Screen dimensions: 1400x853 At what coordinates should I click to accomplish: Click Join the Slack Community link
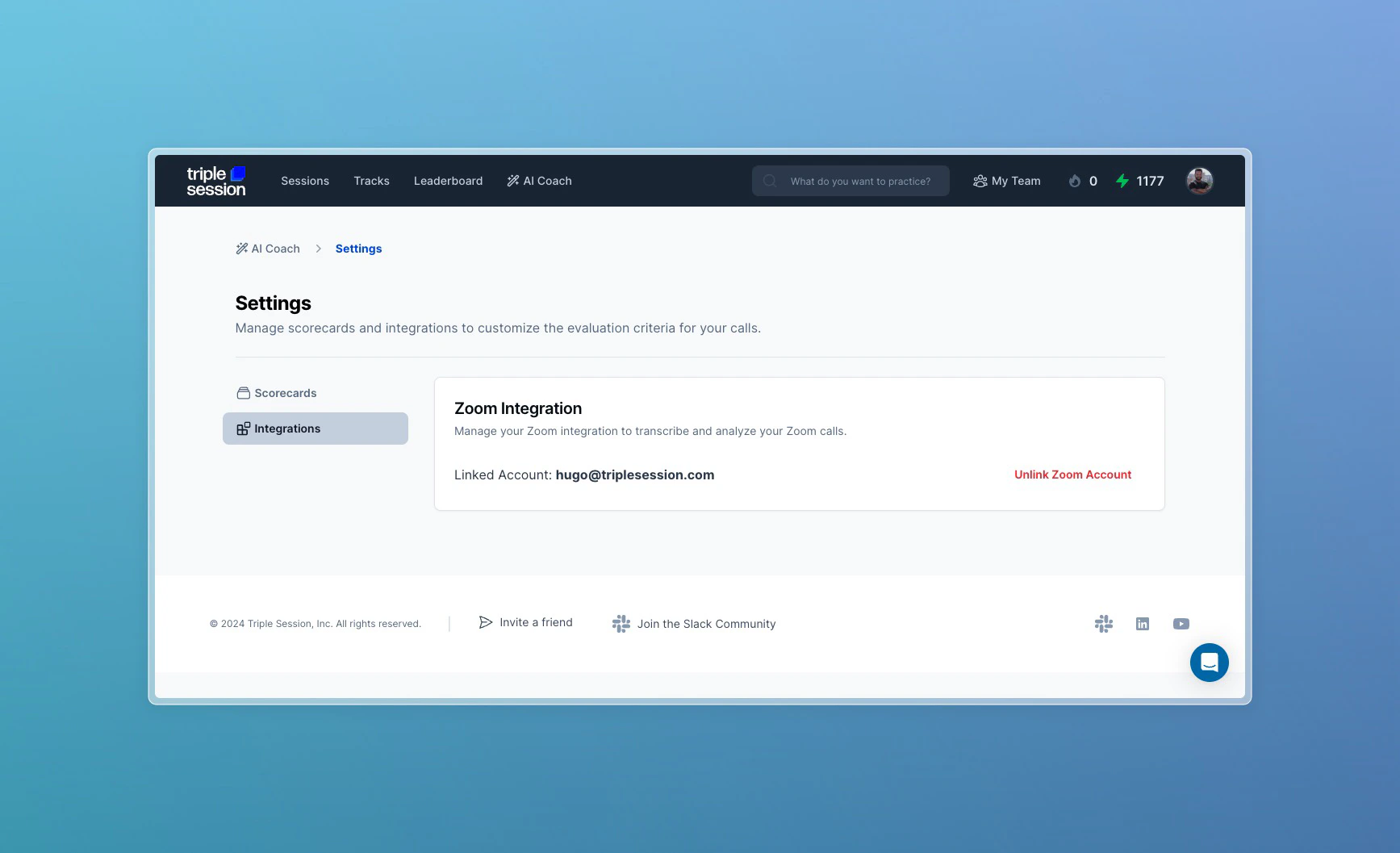coord(694,624)
